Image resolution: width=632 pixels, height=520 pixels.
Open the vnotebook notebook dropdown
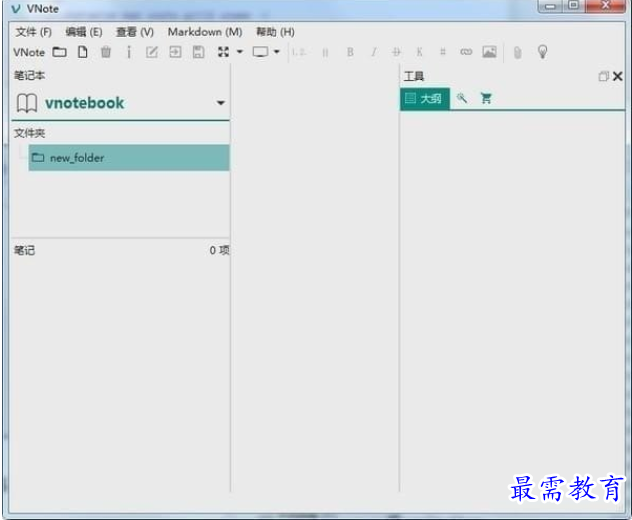point(220,103)
